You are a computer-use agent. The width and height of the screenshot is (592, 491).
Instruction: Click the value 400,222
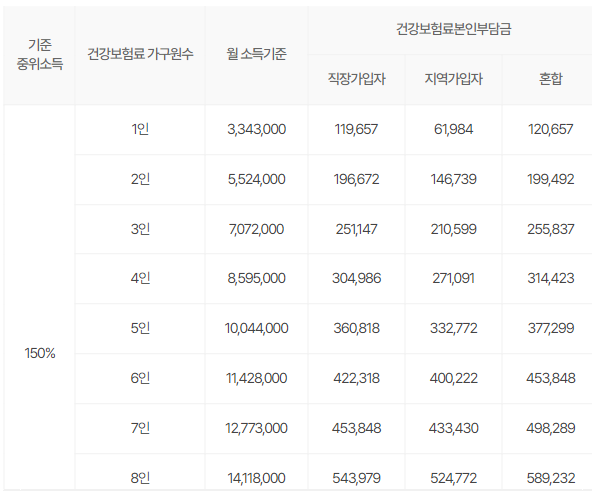click(453, 378)
